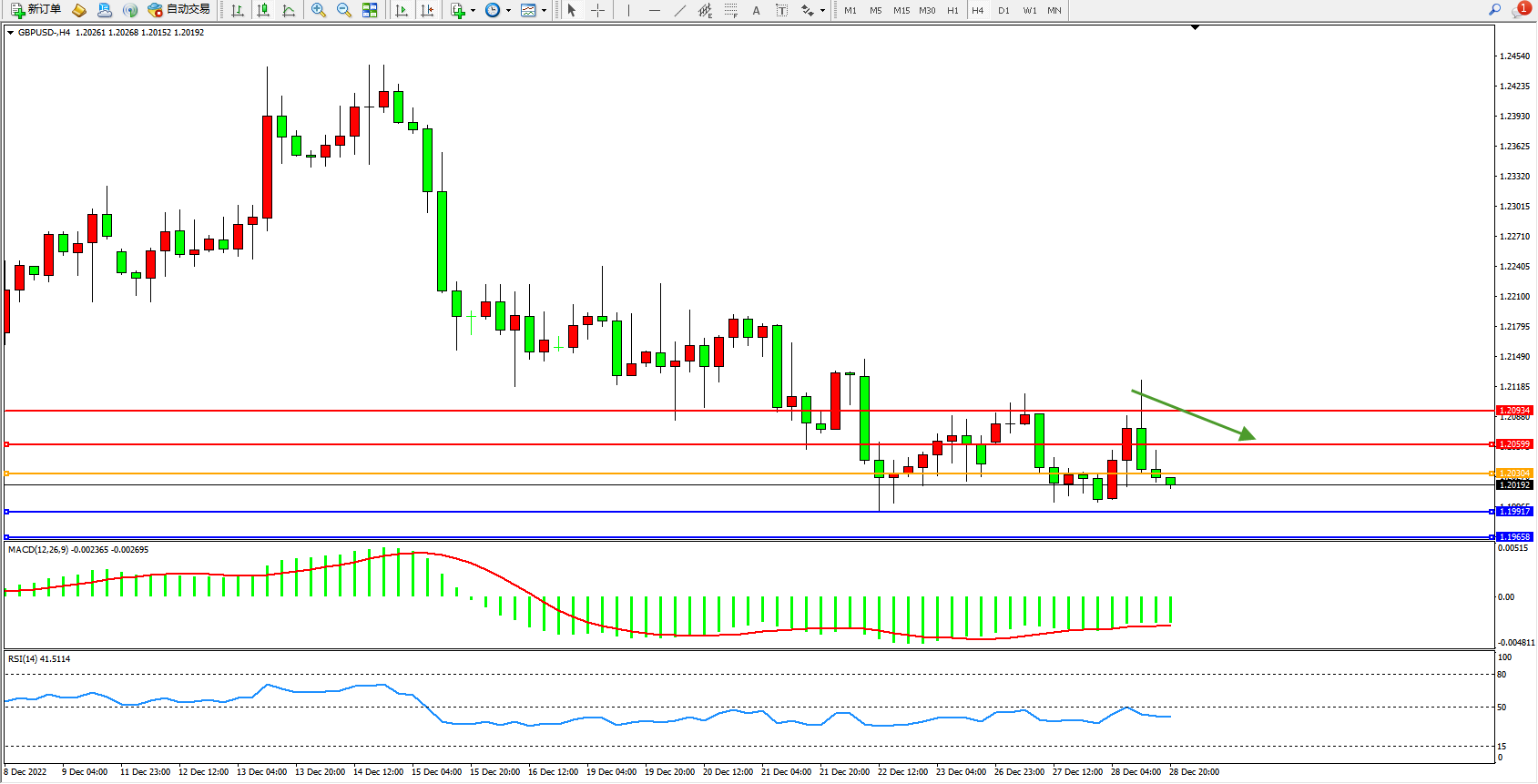Expand the templates dropdown arrow

click(x=544, y=11)
